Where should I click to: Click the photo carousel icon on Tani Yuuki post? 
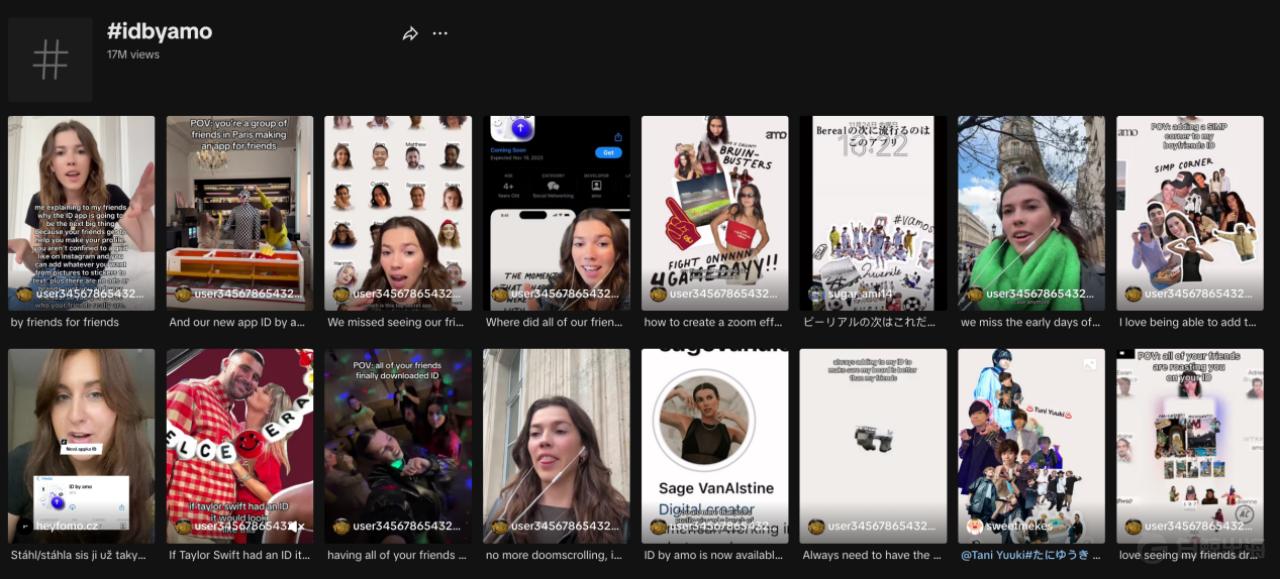coord(1089,364)
